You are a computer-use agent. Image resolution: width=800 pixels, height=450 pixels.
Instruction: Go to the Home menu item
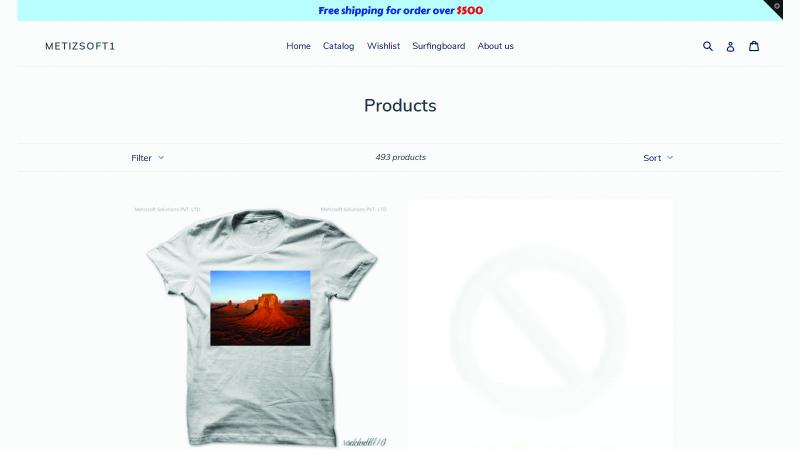coord(298,46)
